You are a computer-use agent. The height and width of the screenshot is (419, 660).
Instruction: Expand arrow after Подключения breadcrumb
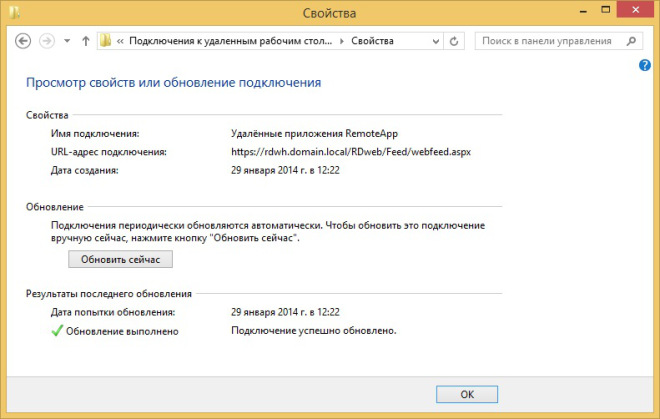tap(340, 42)
